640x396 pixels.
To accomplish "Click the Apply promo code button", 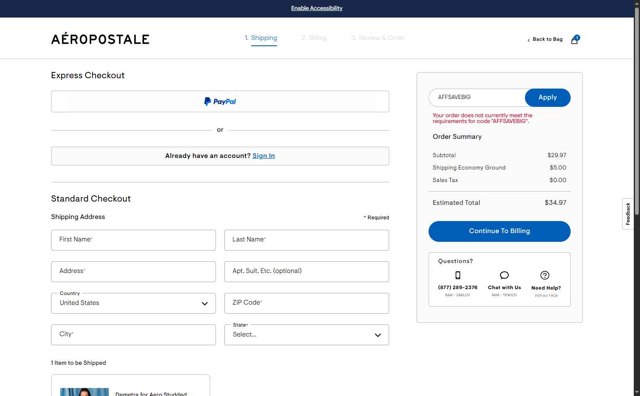I will [547, 98].
